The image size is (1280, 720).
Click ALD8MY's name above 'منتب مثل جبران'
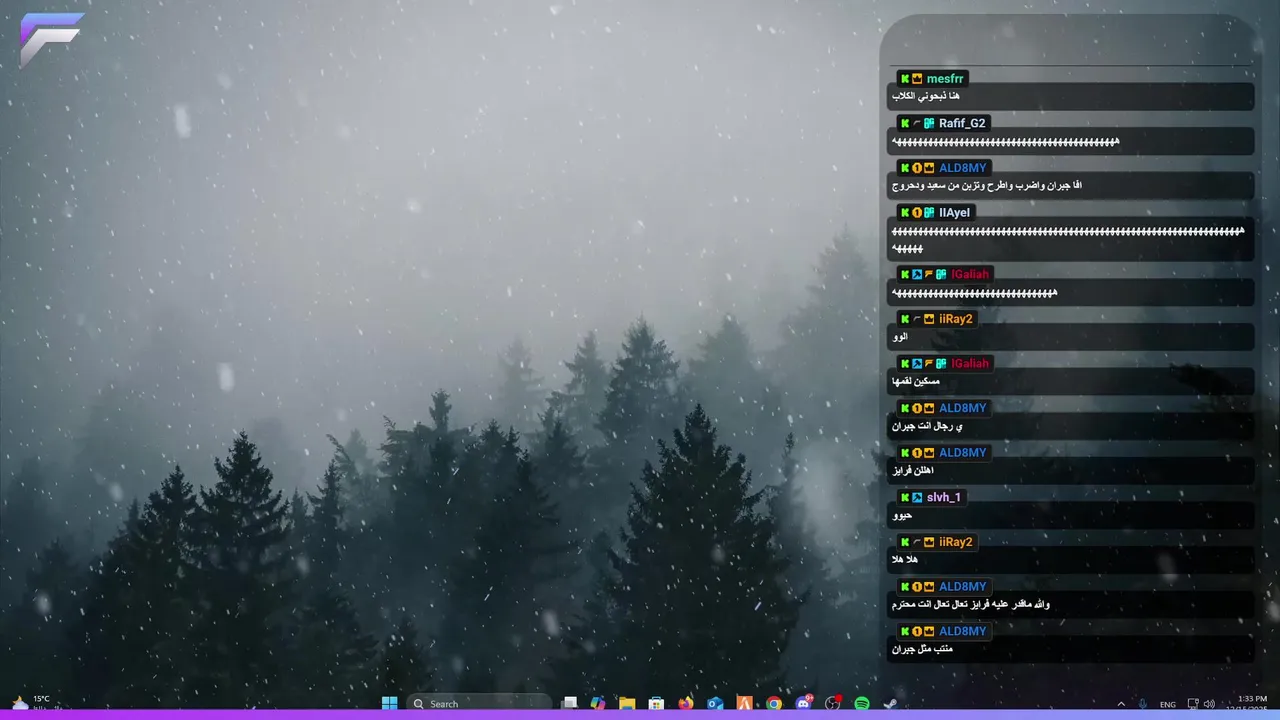(963, 631)
